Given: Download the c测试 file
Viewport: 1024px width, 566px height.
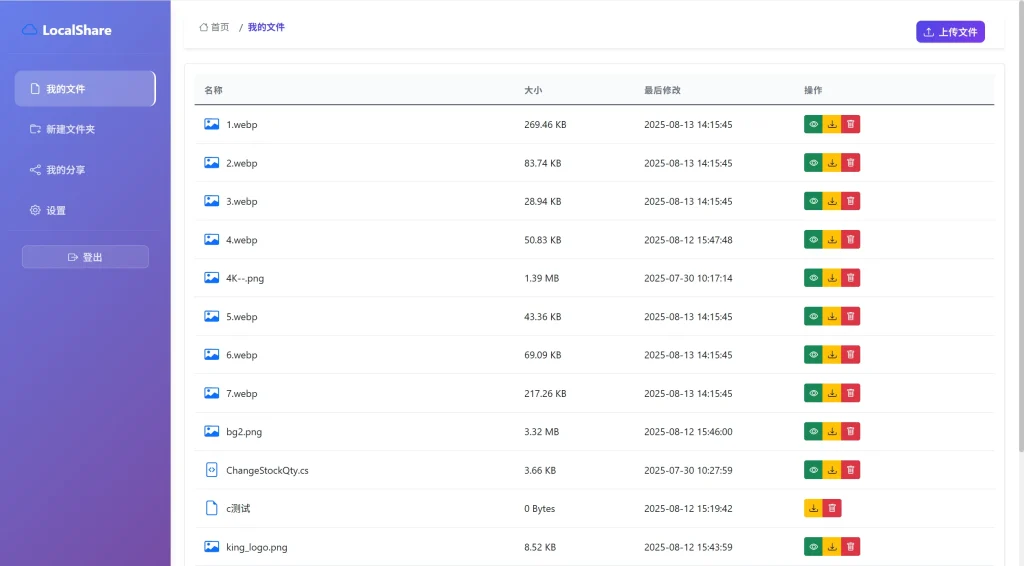Looking at the screenshot, I should click(x=813, y=508).
